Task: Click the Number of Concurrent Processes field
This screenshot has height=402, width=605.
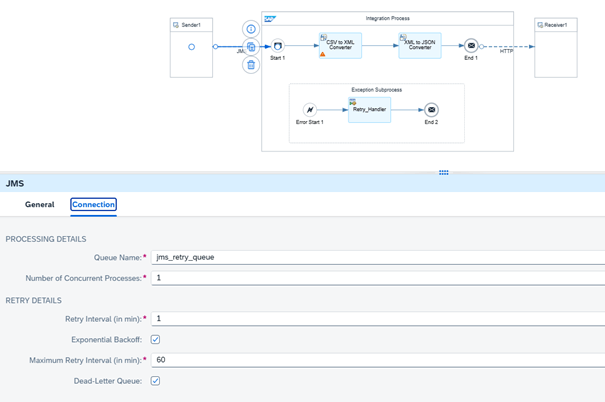Action: [375, 278]
